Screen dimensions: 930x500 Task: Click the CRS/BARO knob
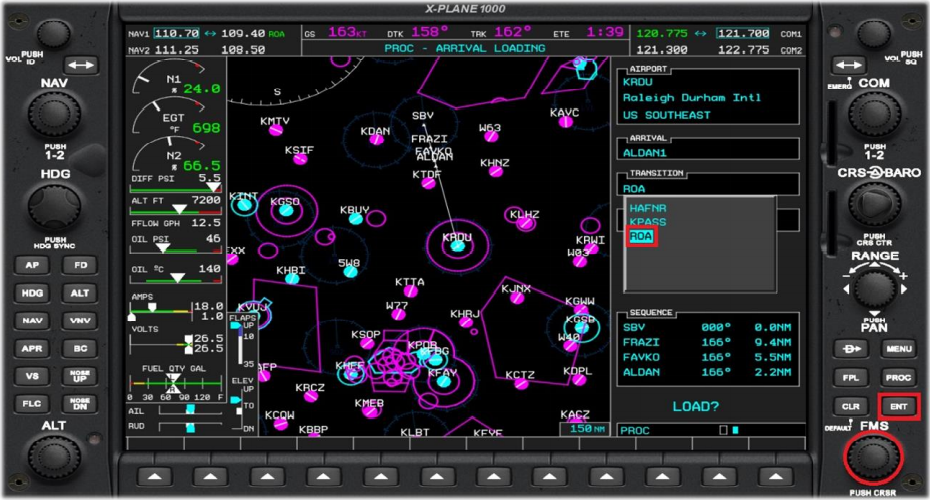[x=874, y=205]
